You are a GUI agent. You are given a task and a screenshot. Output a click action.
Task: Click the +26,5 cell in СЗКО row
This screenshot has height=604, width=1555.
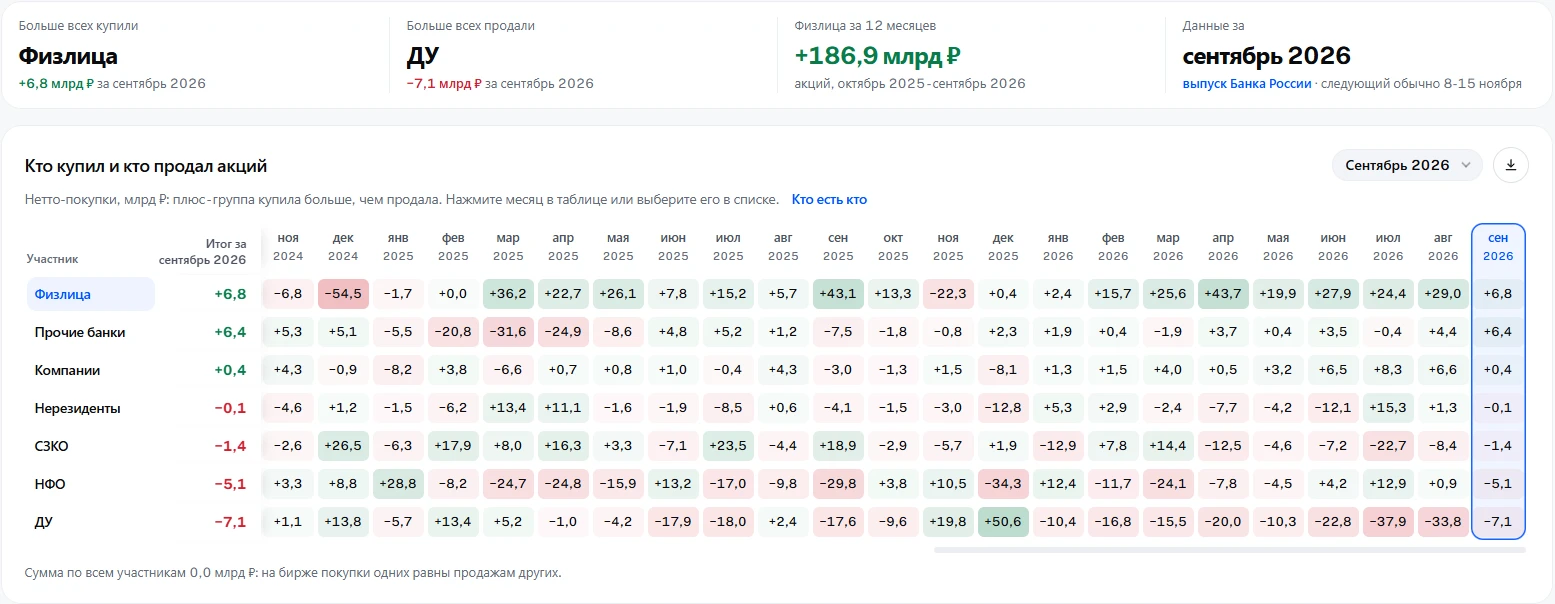(x=343, y=446)
